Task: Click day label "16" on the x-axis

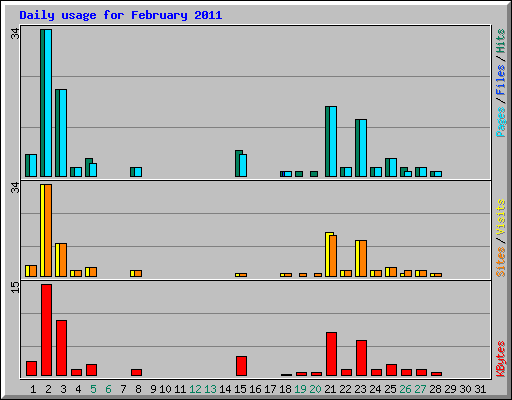Action: (x=255, y=389)
